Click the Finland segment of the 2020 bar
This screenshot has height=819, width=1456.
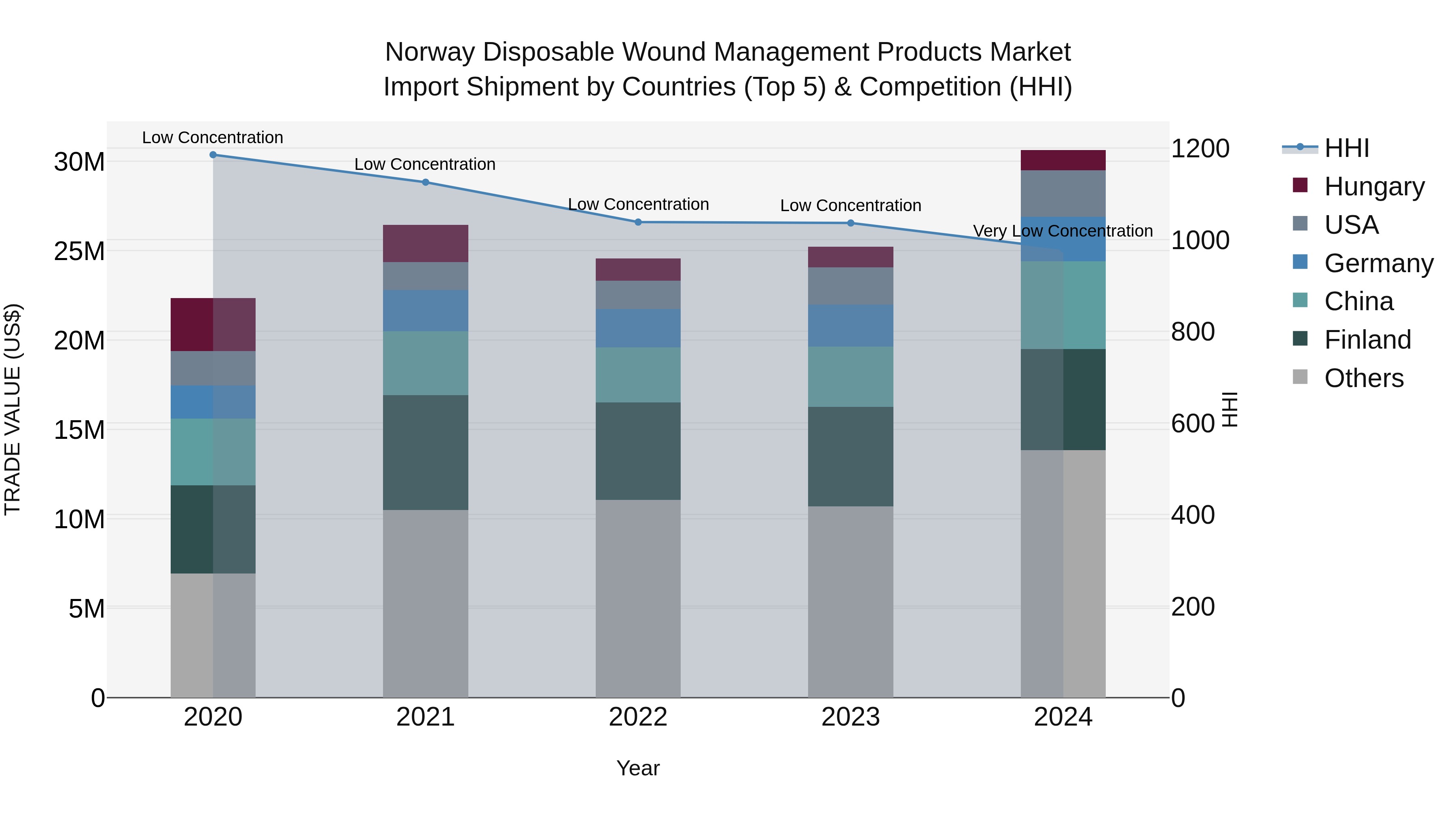pos(213,529)
